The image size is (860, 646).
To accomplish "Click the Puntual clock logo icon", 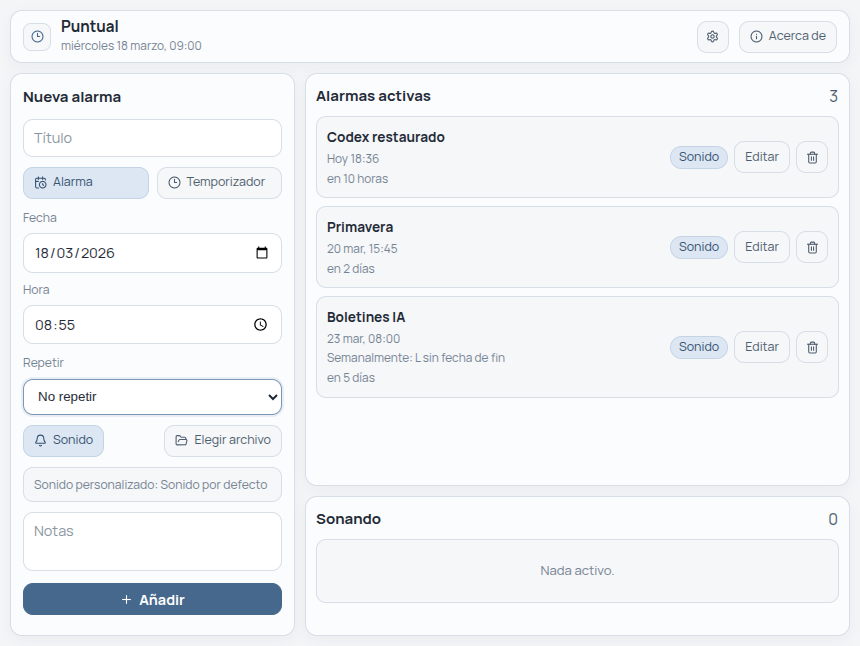I will [x=37, y=37].
